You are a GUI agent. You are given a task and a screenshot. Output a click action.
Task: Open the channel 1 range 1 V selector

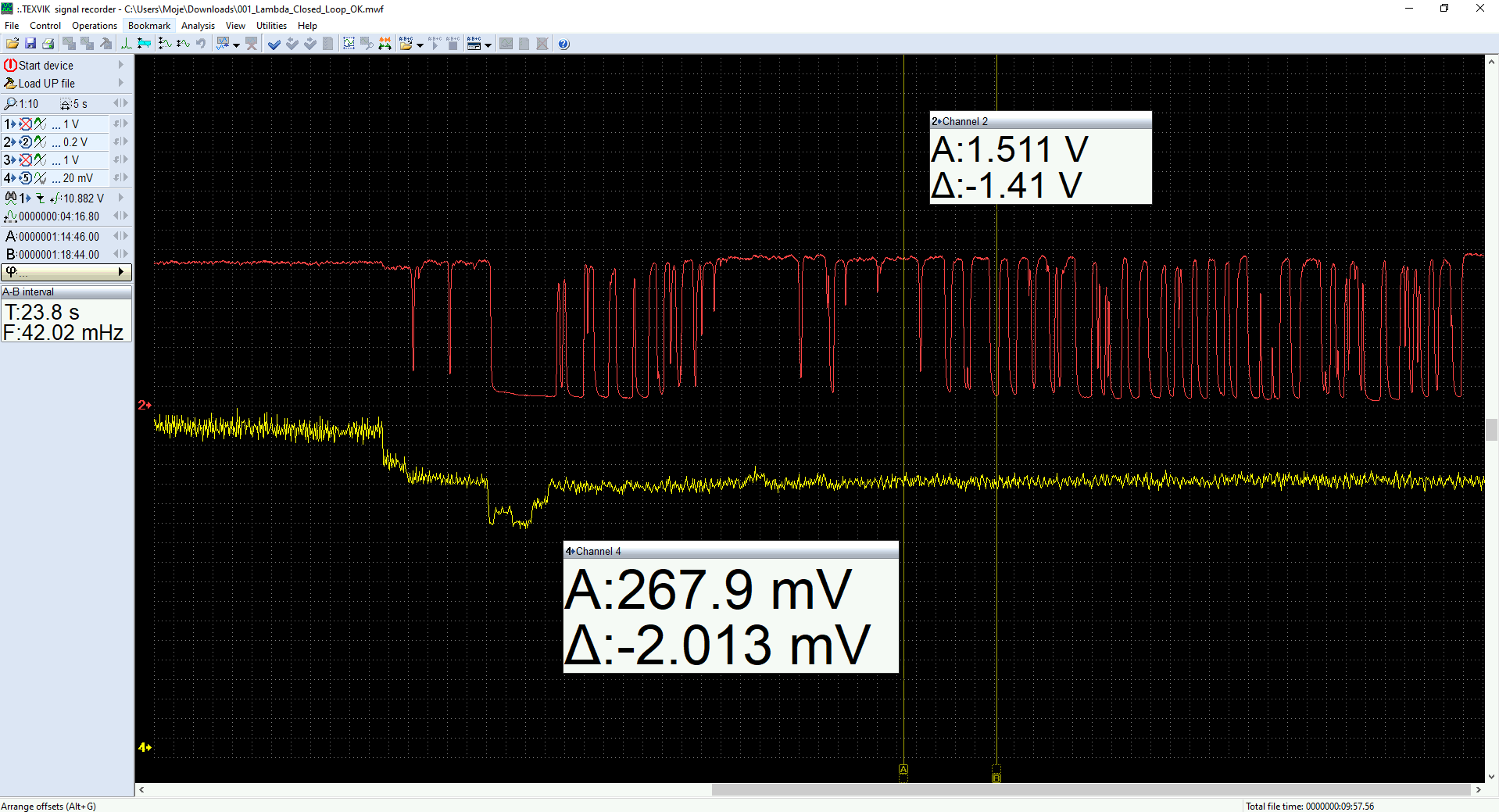tap(70, 124)
